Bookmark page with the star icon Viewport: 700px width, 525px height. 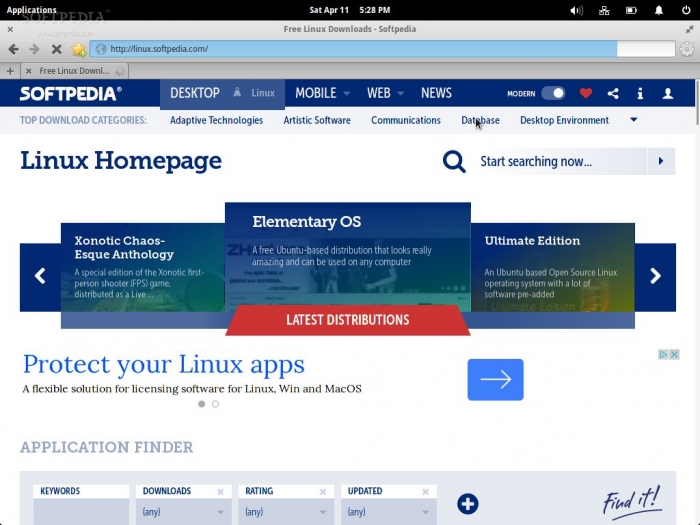tap(78, 49)
